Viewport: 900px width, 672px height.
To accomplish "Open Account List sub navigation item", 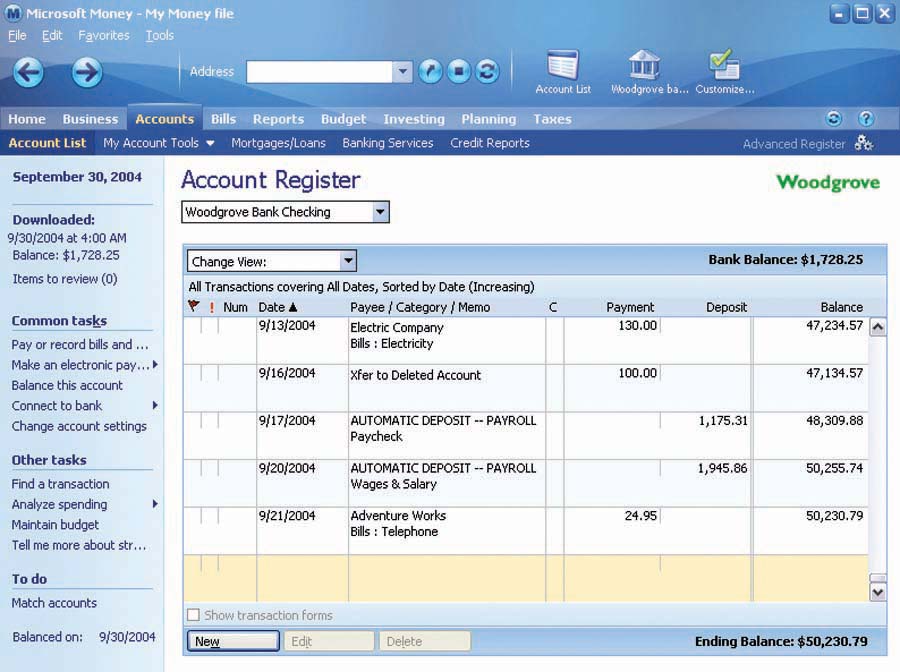I will (x=47, y=143).
